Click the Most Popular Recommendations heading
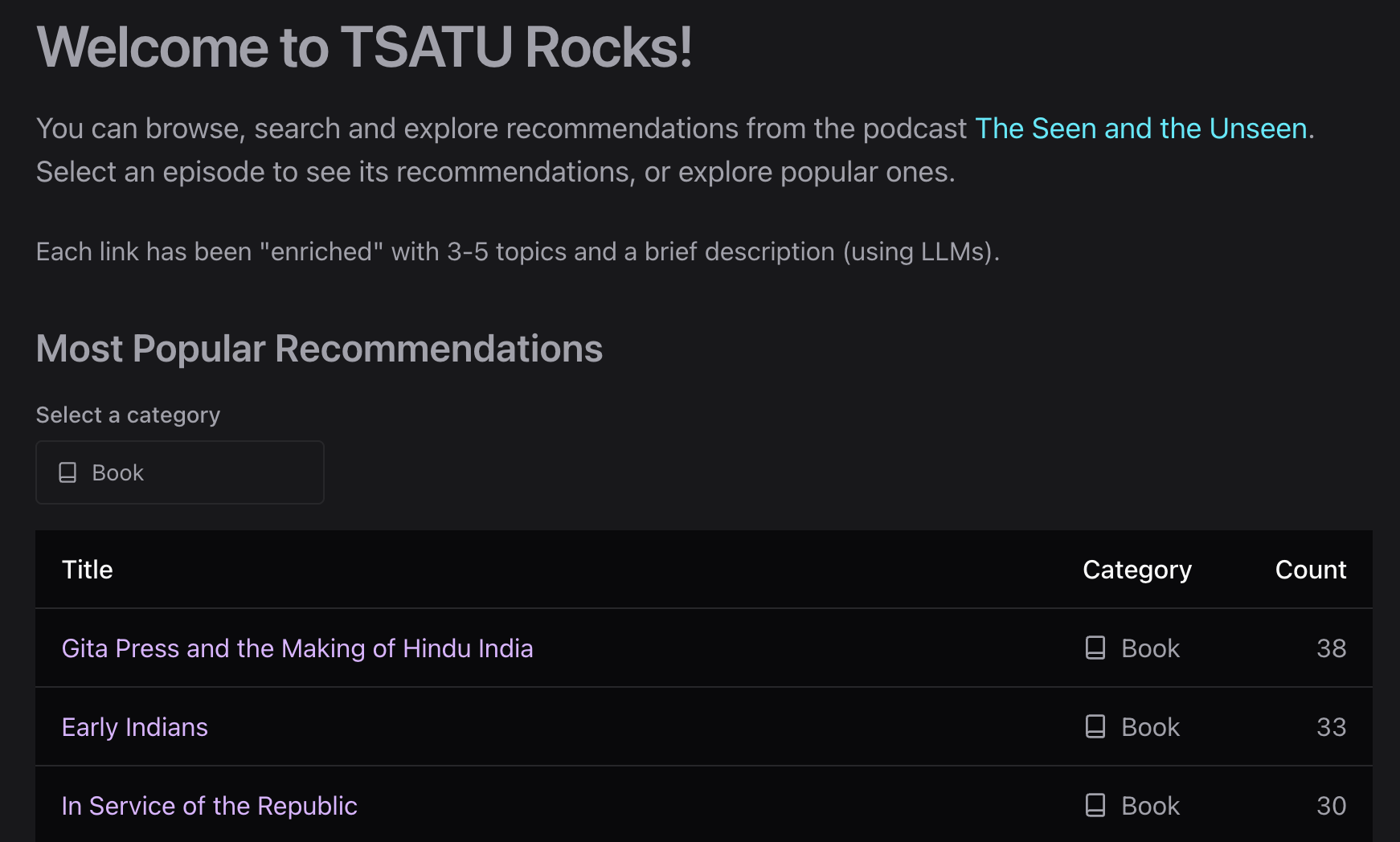1400x842 pixels. point(319,349)
